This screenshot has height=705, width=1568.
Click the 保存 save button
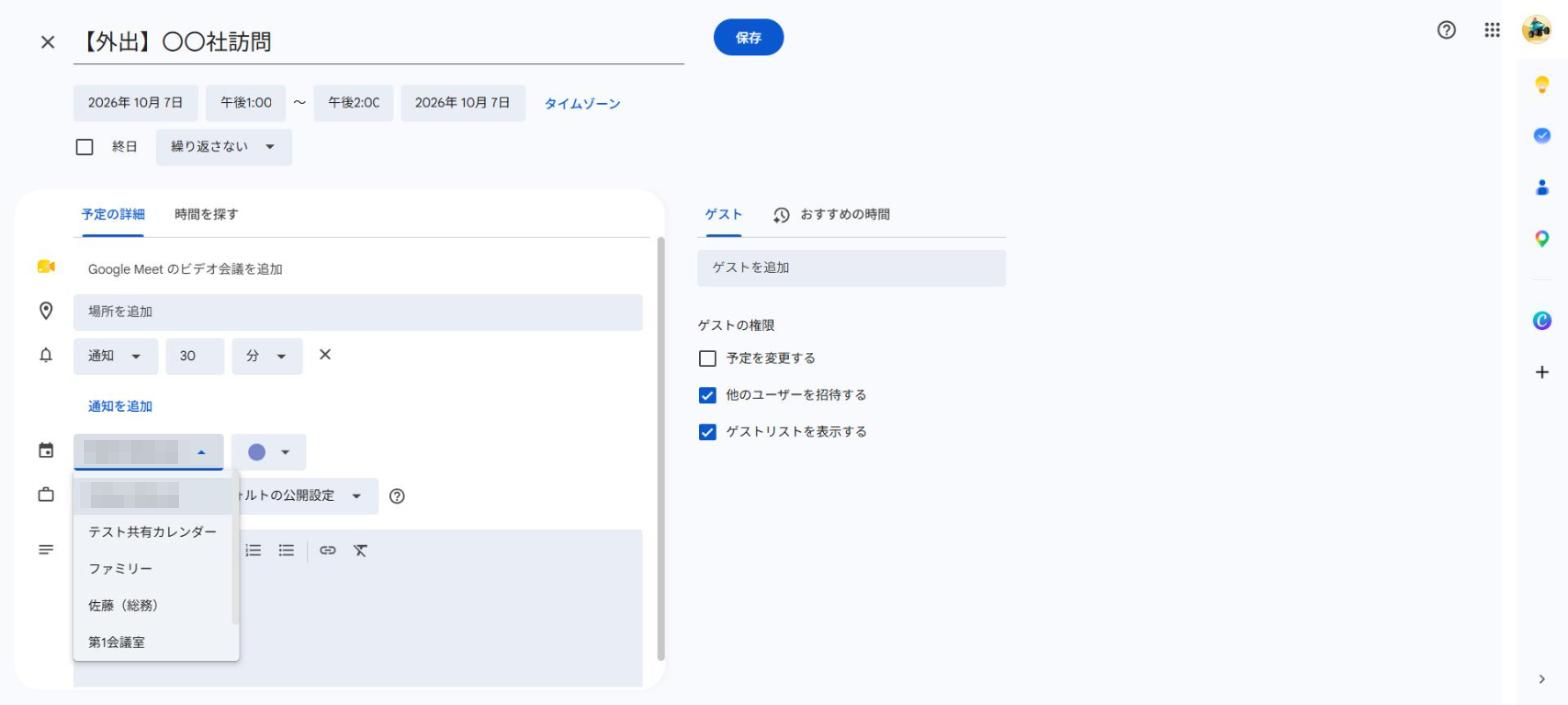coord(749,37)
